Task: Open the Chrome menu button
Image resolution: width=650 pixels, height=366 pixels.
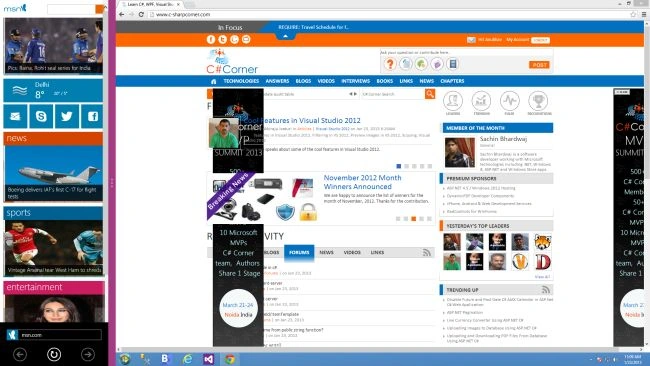Action: [x=644, y=15]
